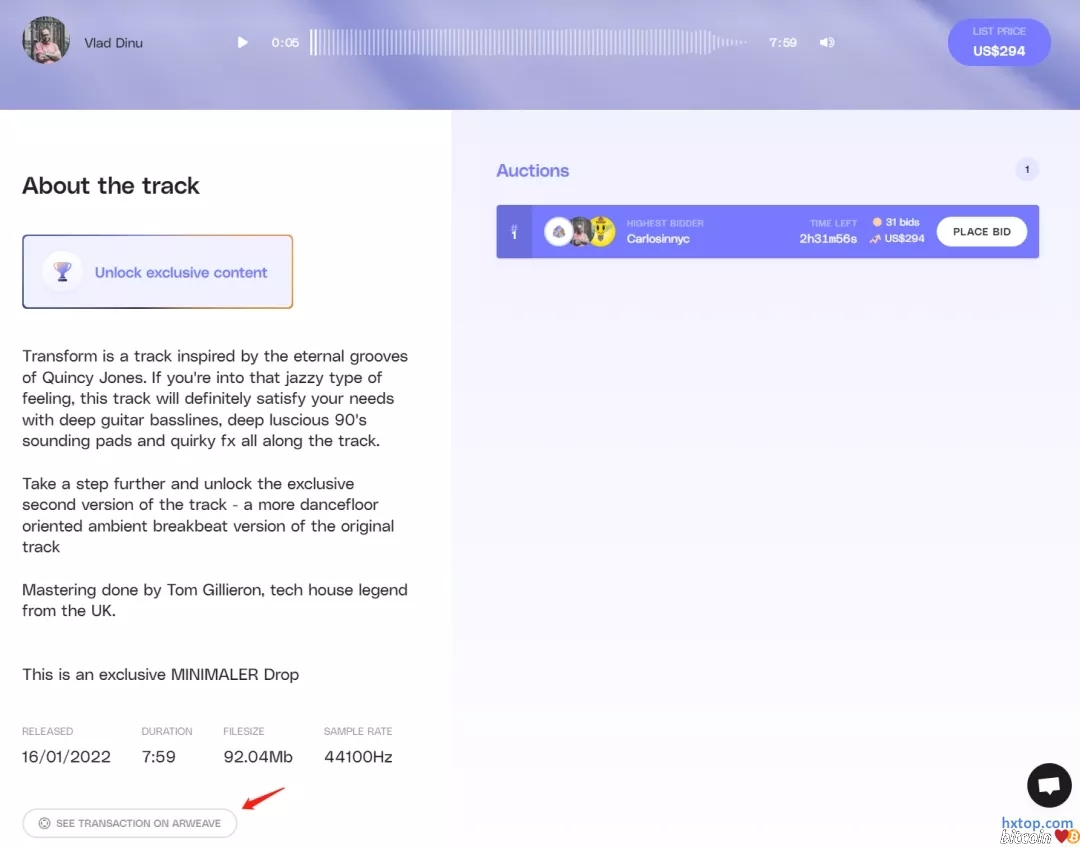Image resolution: width=1080 pixels, height=847 pixels.
Task: Click the US$294 price trend icon
Action: pyautogui.click(x=876, y=239)
